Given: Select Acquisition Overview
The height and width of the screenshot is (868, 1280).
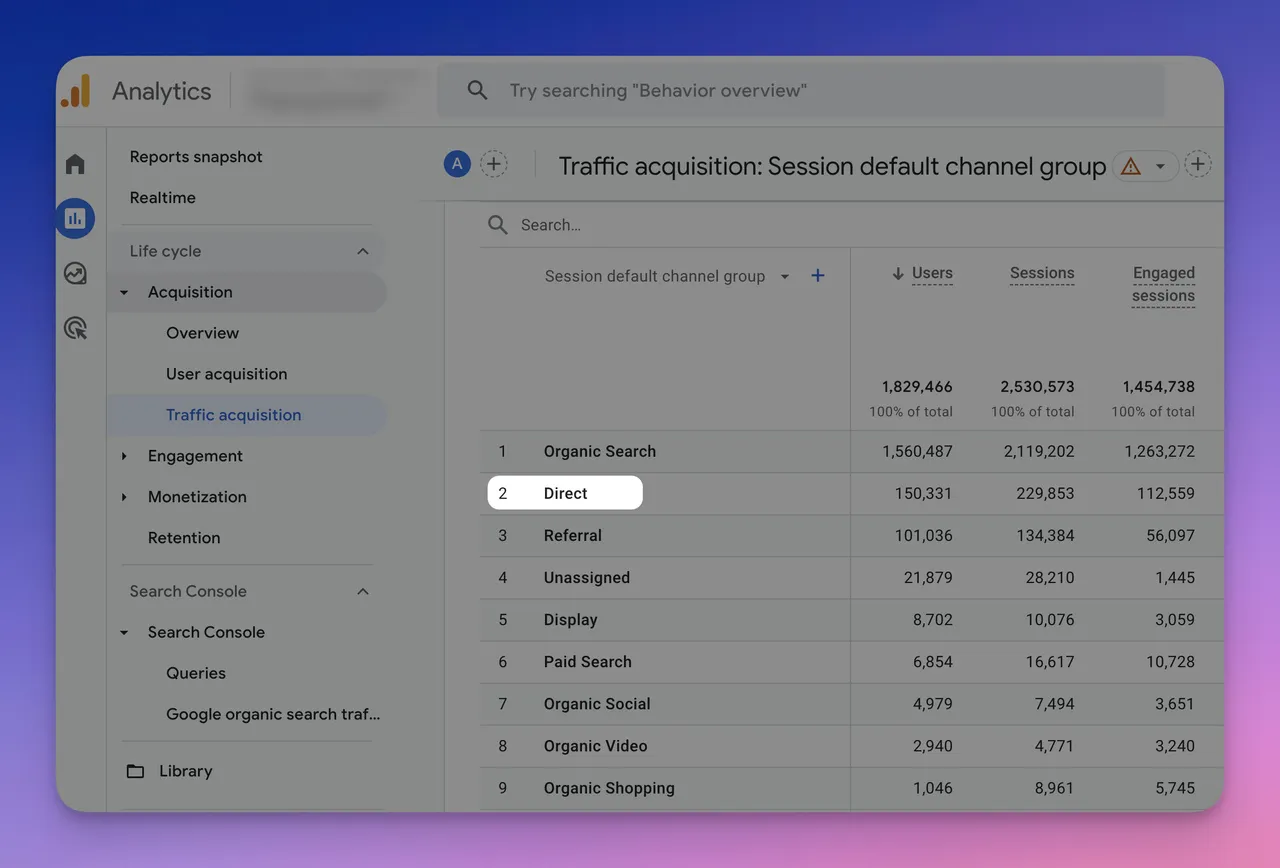Looking at the screenshot, I should pyautogui.click(x=203, y=333).
